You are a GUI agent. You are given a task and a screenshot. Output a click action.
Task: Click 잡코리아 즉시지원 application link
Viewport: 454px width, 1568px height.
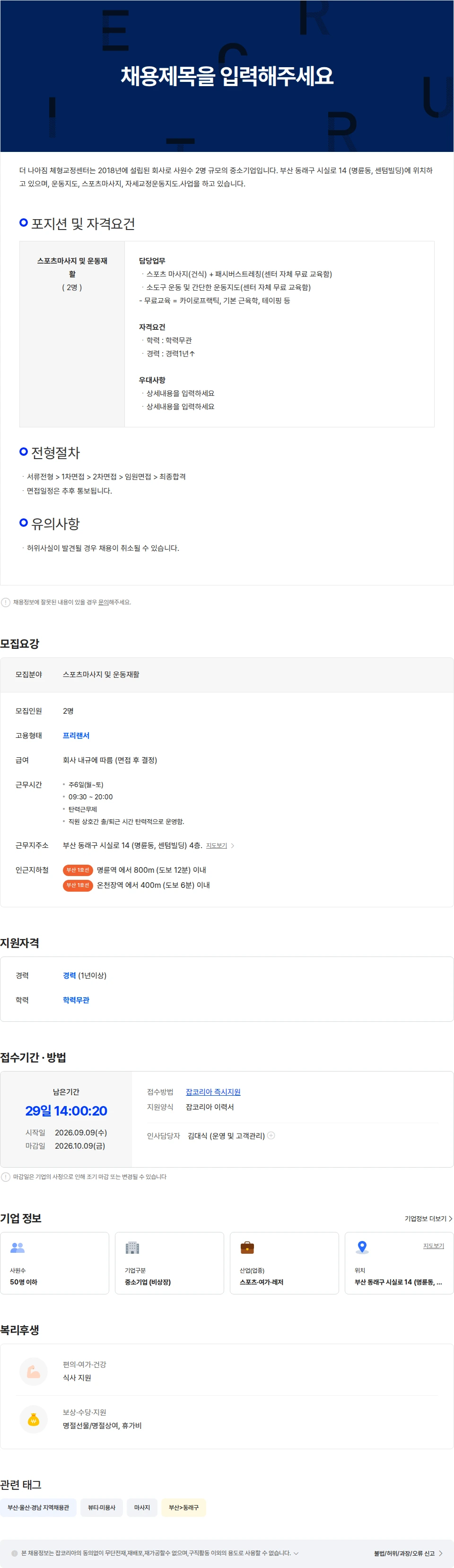(x=213, y=1092)
